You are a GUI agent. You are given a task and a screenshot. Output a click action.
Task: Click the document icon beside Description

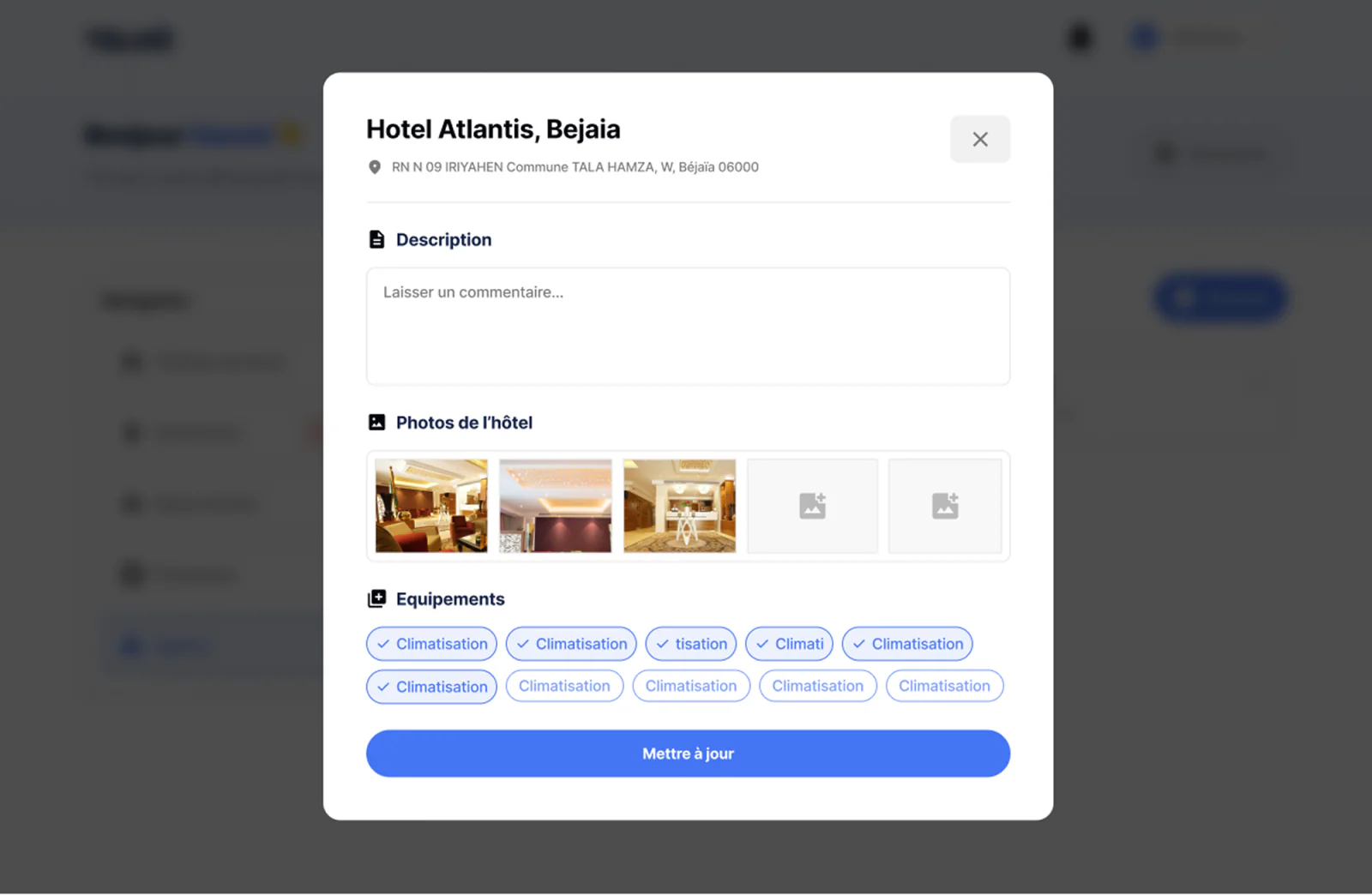point(376,239)
